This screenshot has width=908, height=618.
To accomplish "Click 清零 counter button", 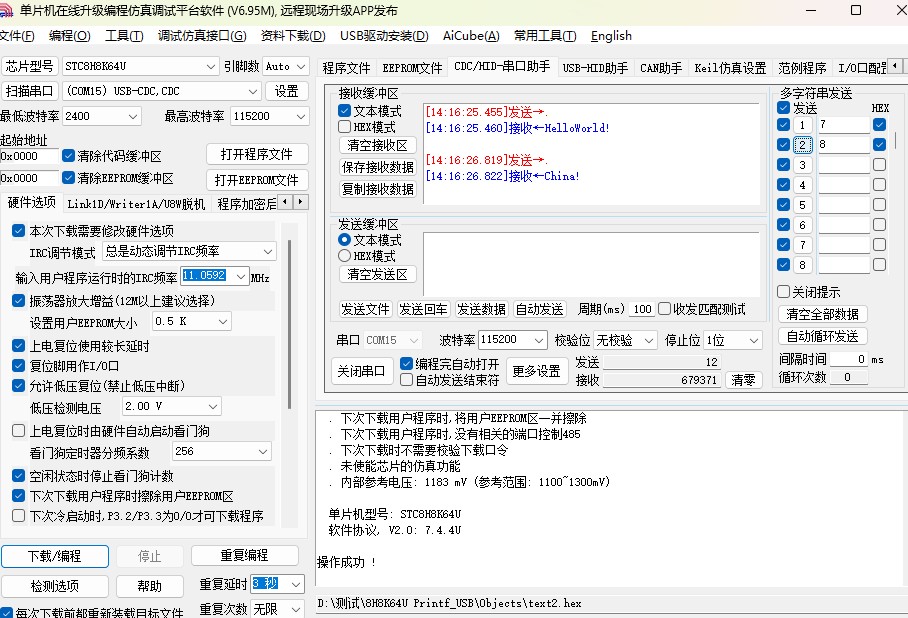I will (743, 380).
